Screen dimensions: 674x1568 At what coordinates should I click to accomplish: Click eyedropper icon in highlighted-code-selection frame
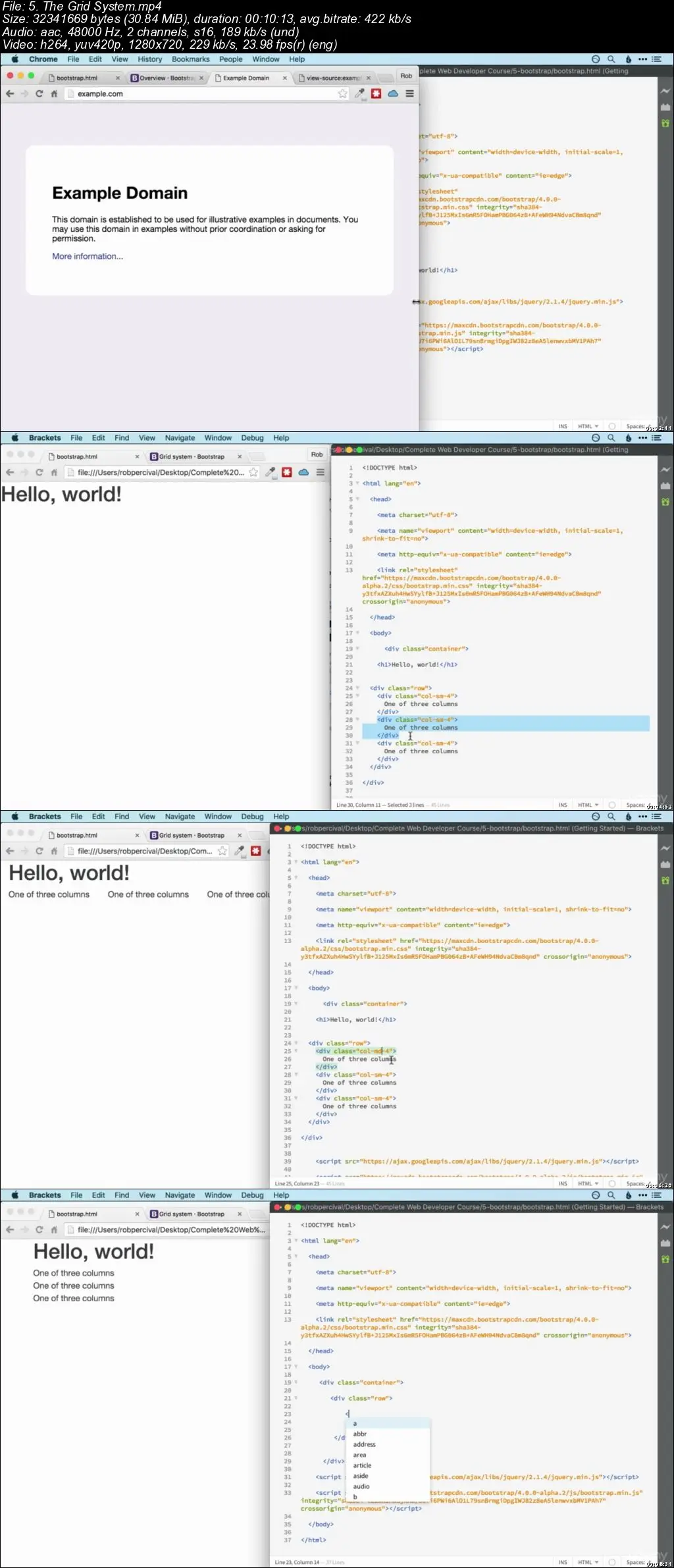coord(270,472)
